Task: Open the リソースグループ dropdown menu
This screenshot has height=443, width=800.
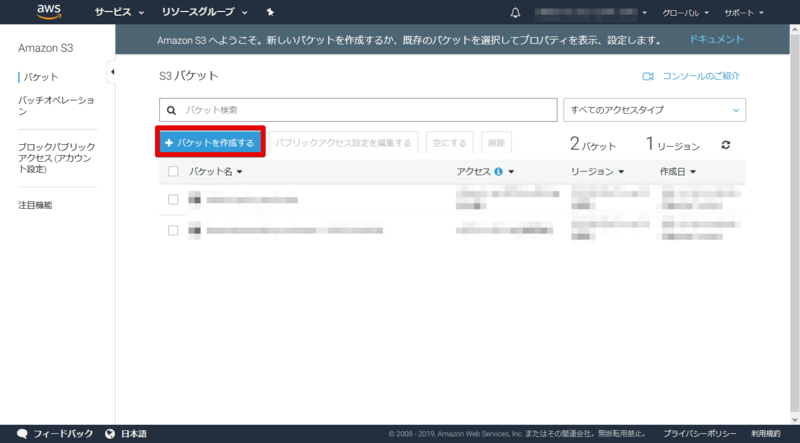Action: pyautogui.click(x=205, y=12)
